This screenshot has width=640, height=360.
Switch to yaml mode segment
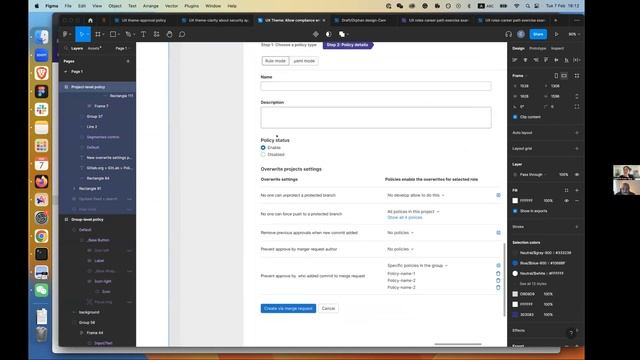coord(304,61)
